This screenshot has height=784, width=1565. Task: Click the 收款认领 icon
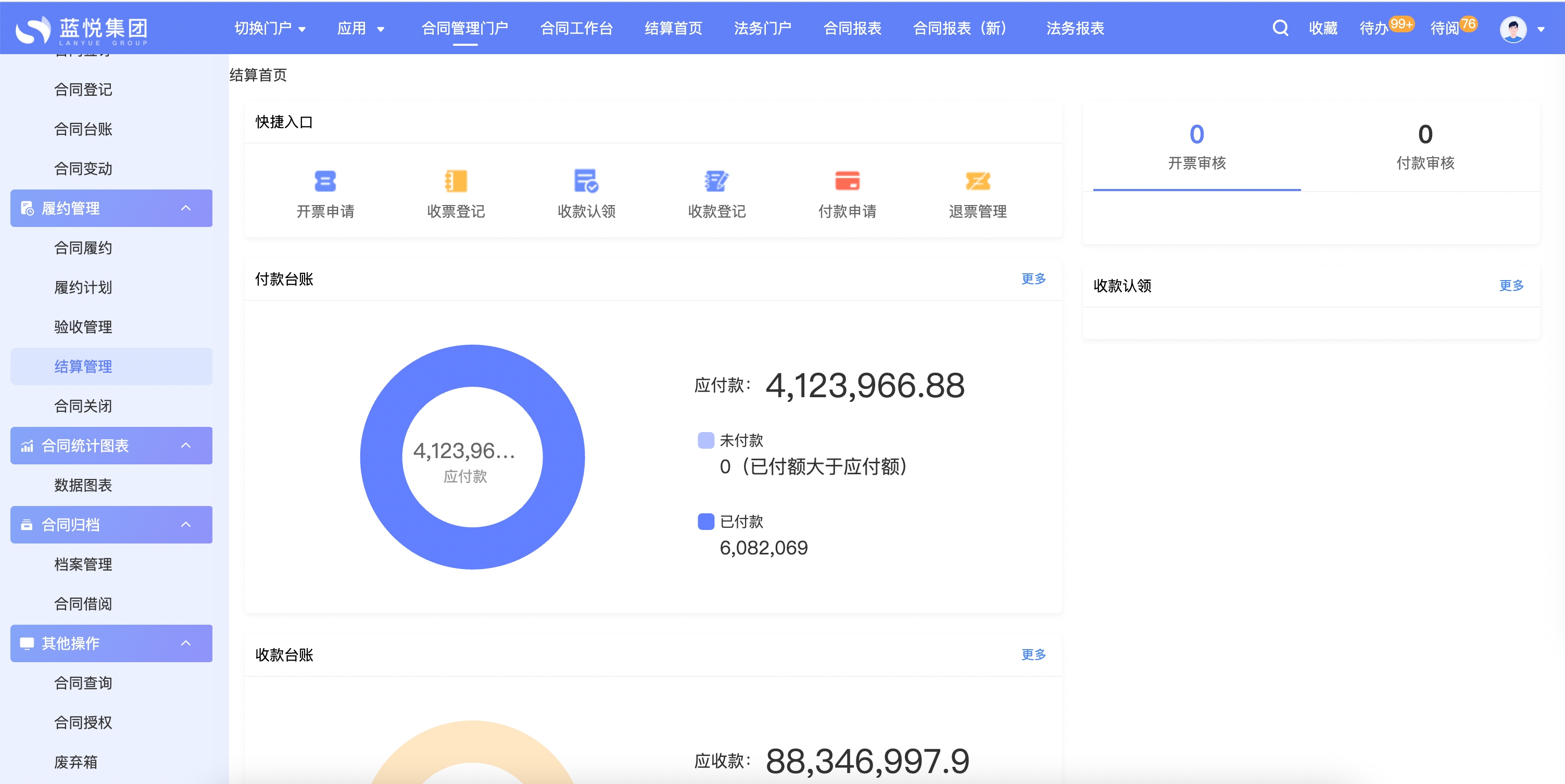586,181
